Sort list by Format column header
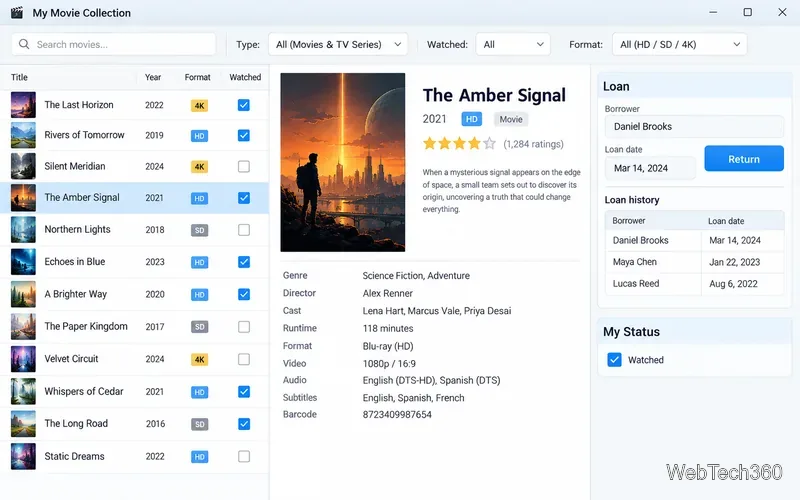Screen dimensions: 800x500 pyautogui.click(x=197, y=77)
